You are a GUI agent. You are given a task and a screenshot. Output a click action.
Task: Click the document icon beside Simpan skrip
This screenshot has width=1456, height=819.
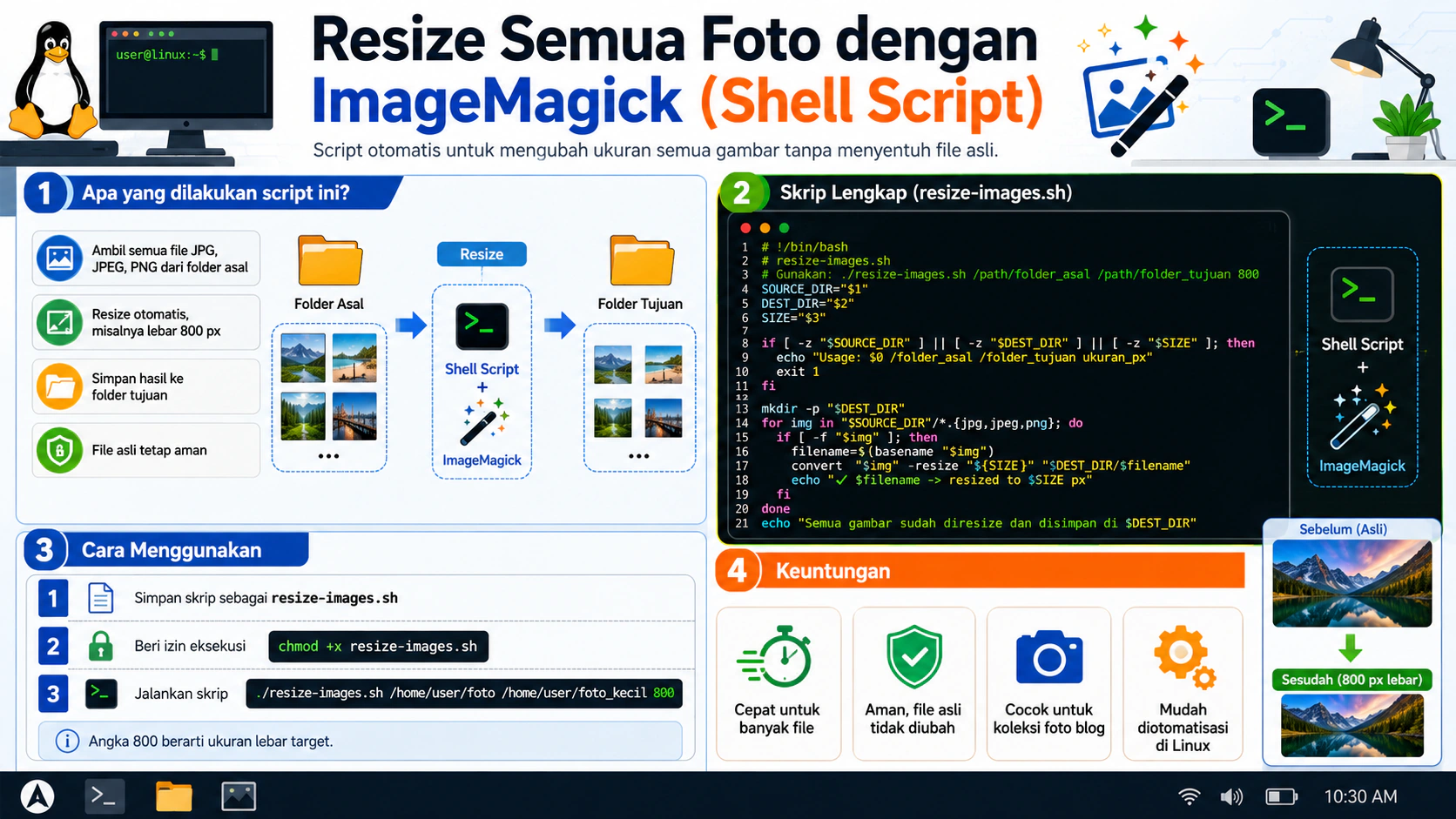pyautogui.click(x=101, y=598)
